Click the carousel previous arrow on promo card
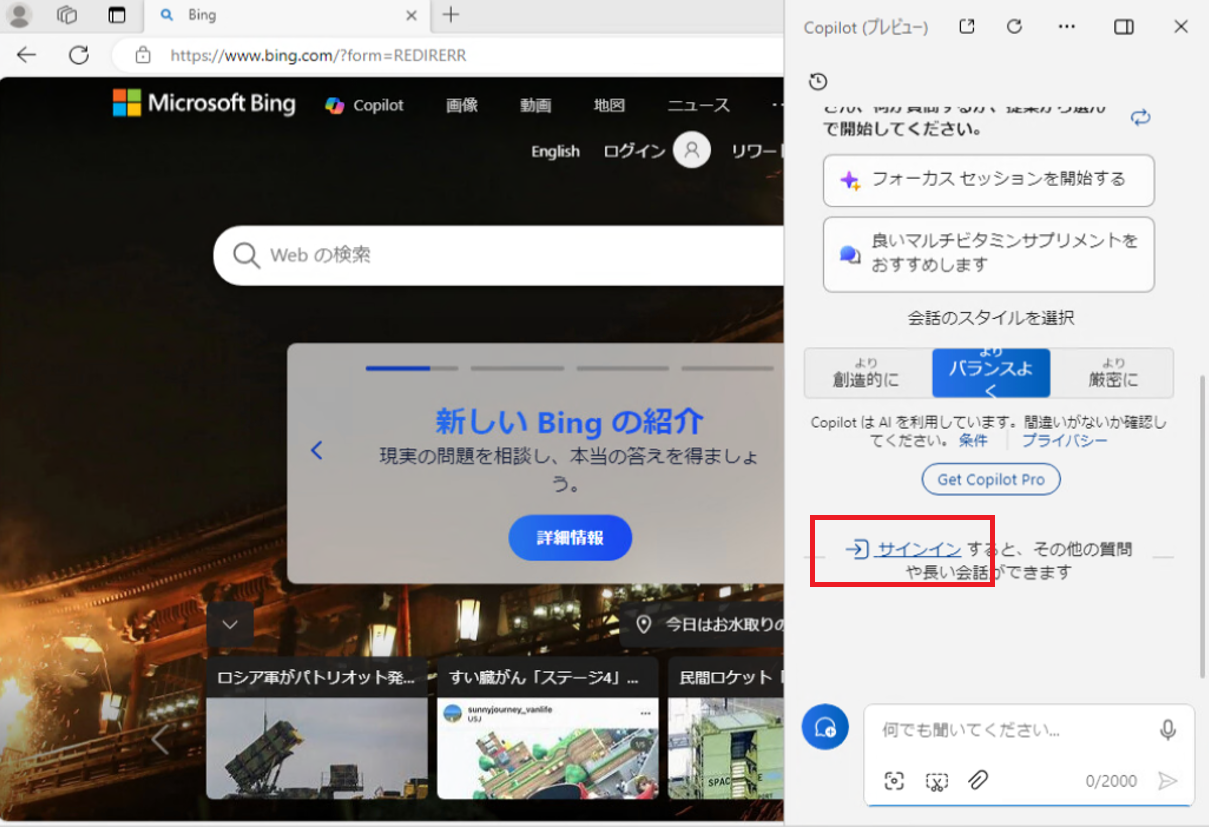This screenshot has height=827, width=1209. (317, 451)
